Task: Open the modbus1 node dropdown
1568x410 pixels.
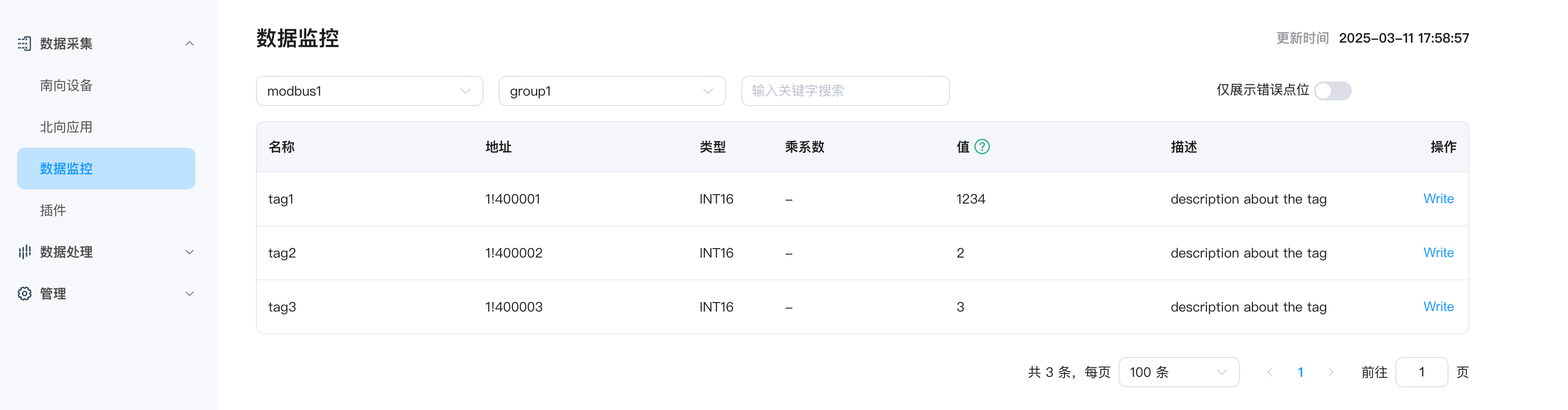Action: click(369, 90)
